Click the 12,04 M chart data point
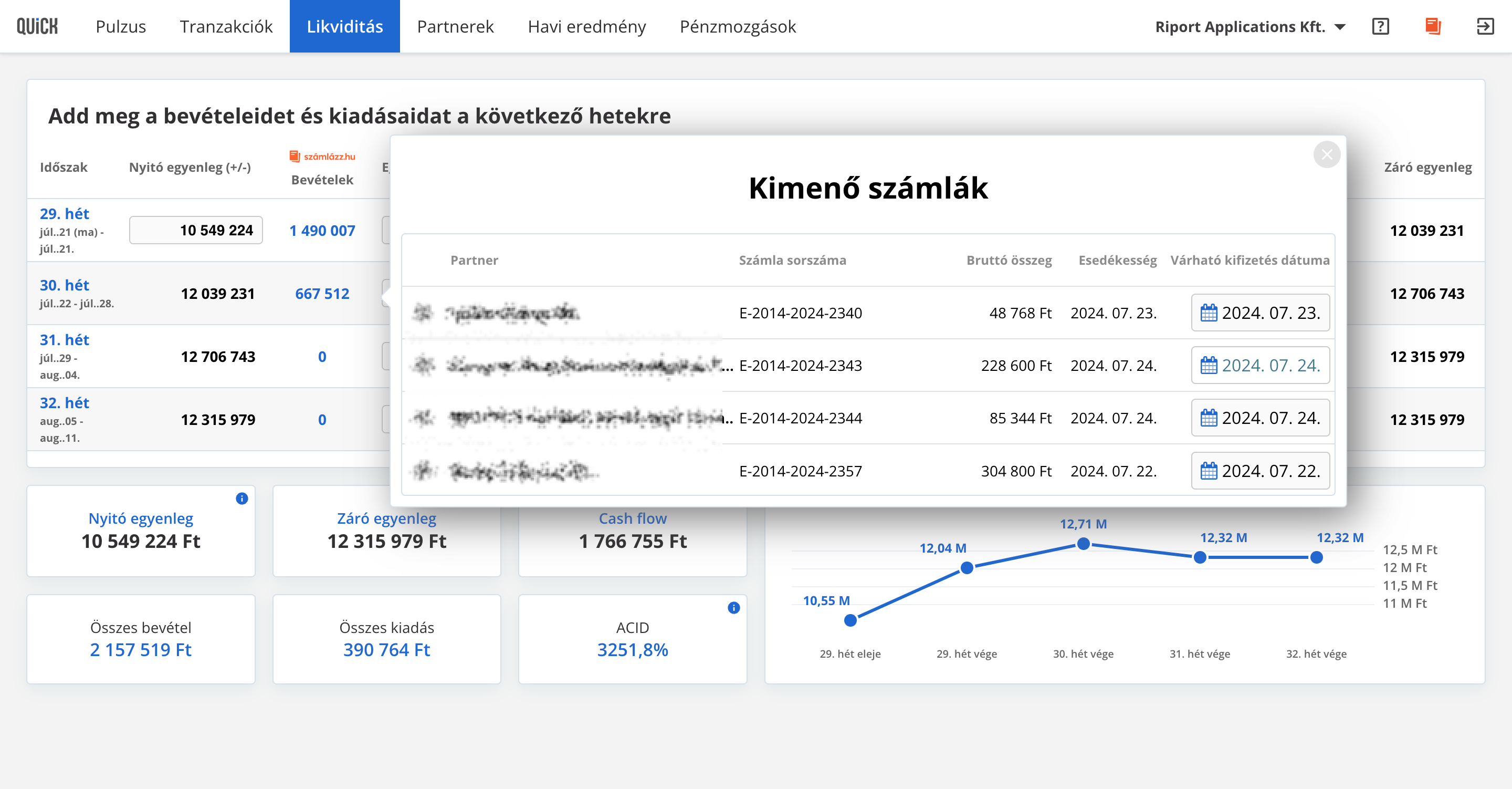This screenshot has height=789, width=1512. pyautogui.click(x=967, y=568)
